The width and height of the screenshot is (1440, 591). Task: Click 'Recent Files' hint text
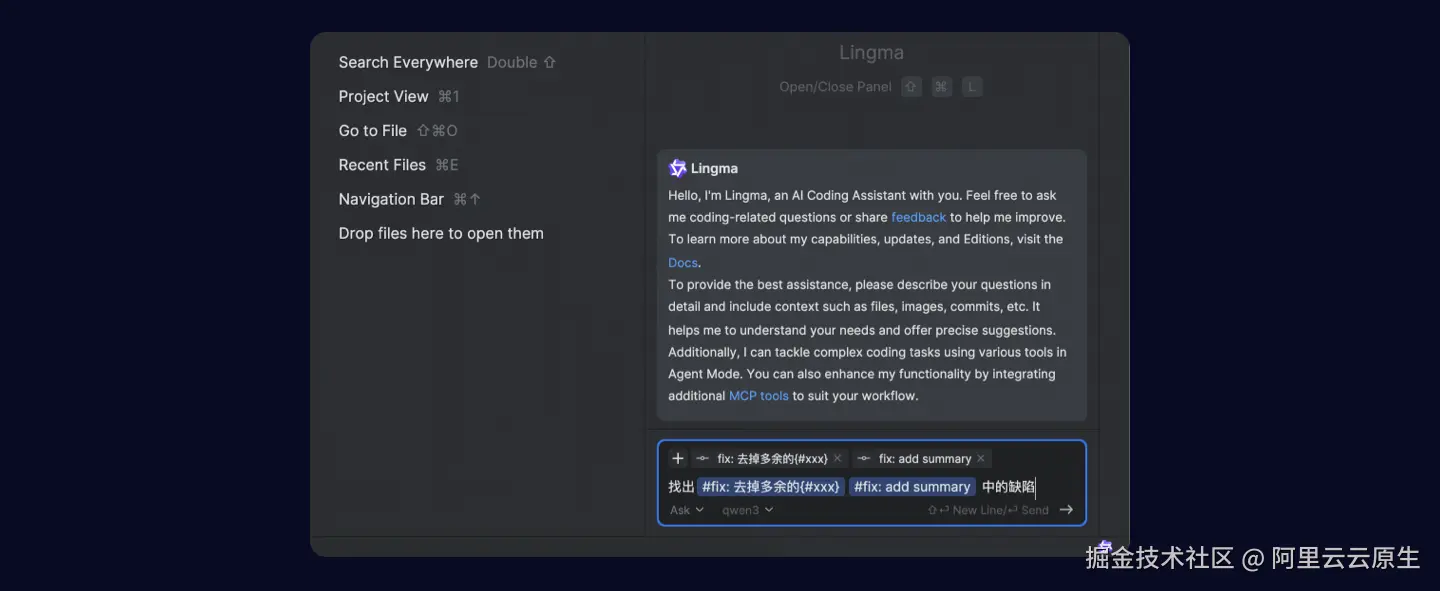coord(382,165)
